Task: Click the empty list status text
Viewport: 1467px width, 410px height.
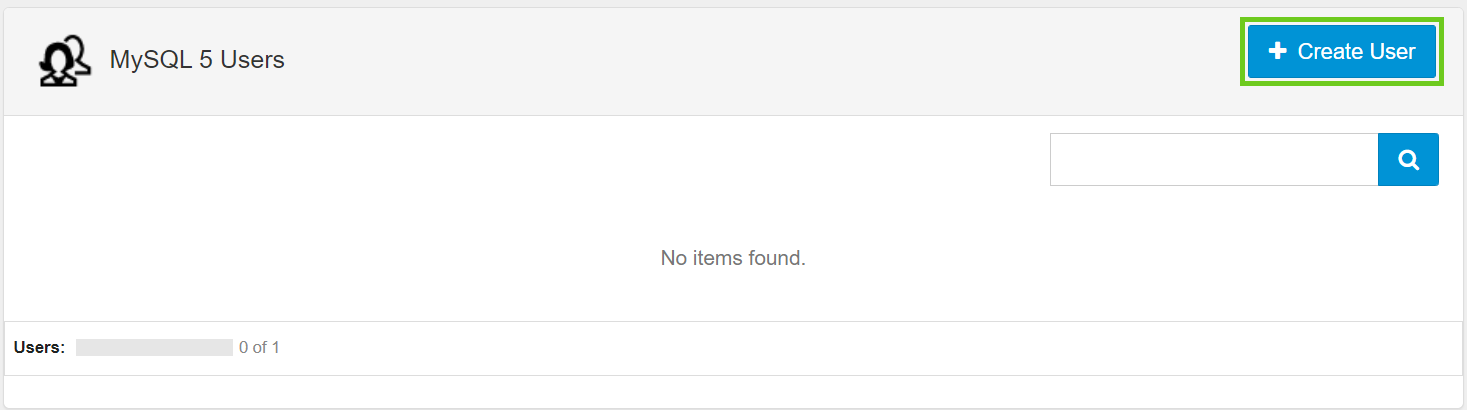Action: coord(733,258)
